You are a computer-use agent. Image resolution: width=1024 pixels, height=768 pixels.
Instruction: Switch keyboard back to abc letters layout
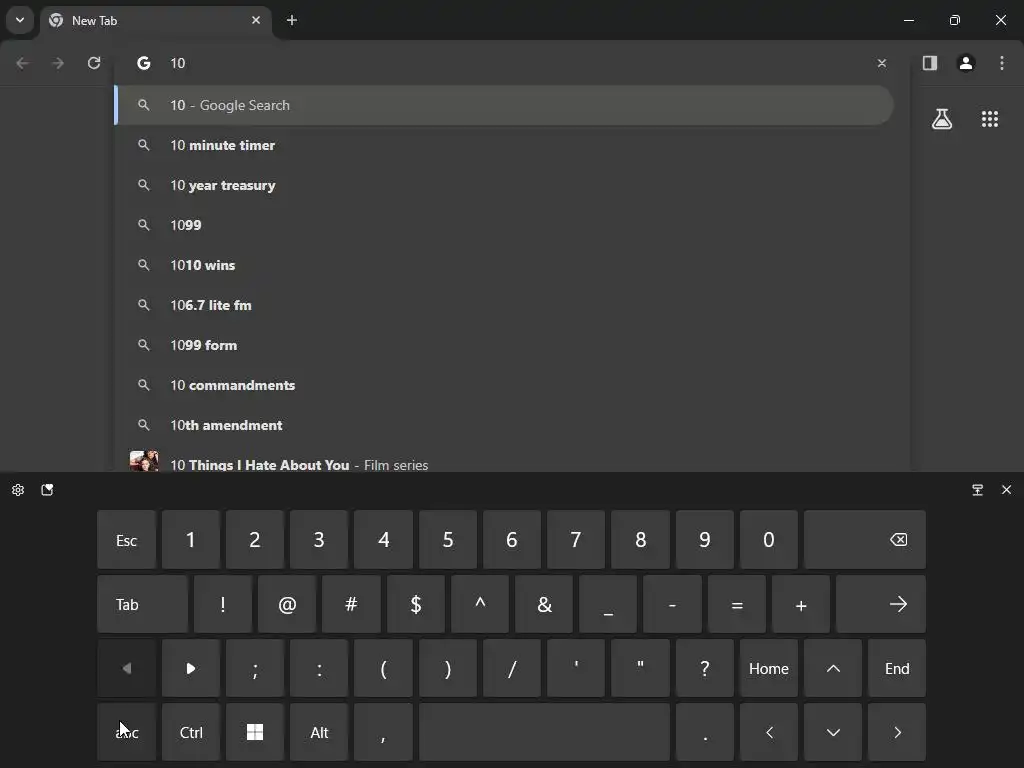pos(127,732)
